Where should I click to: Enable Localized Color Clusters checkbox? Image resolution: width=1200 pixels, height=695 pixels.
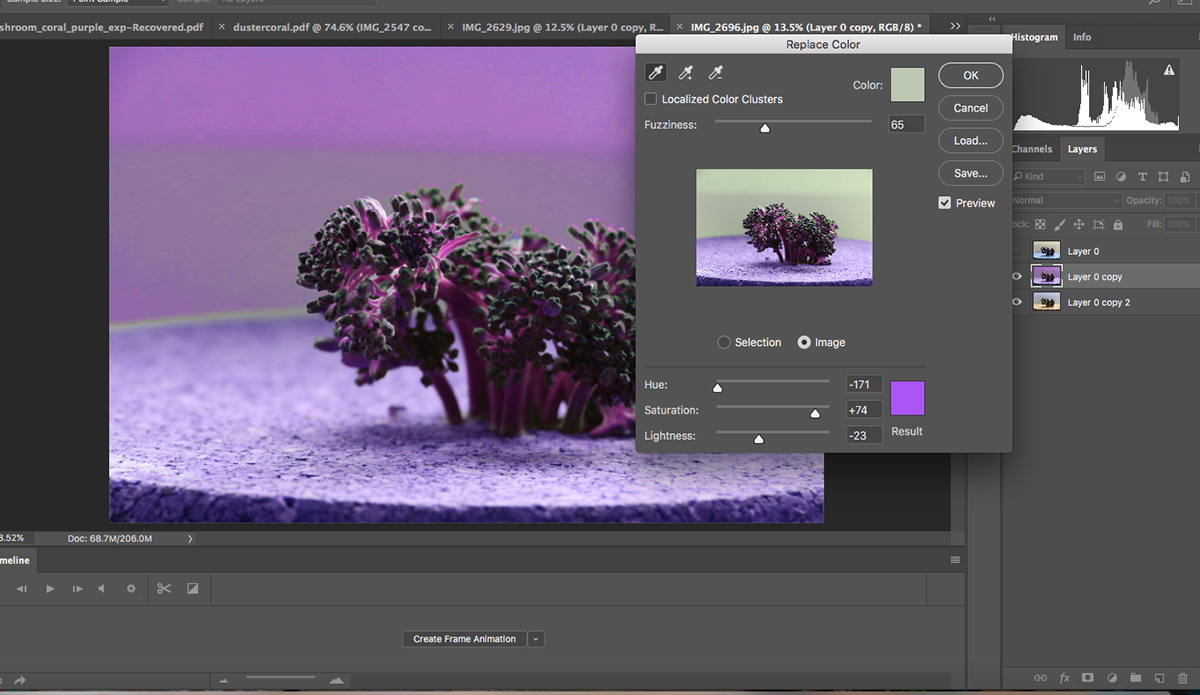pyautogui.click(x=651, y=99)
